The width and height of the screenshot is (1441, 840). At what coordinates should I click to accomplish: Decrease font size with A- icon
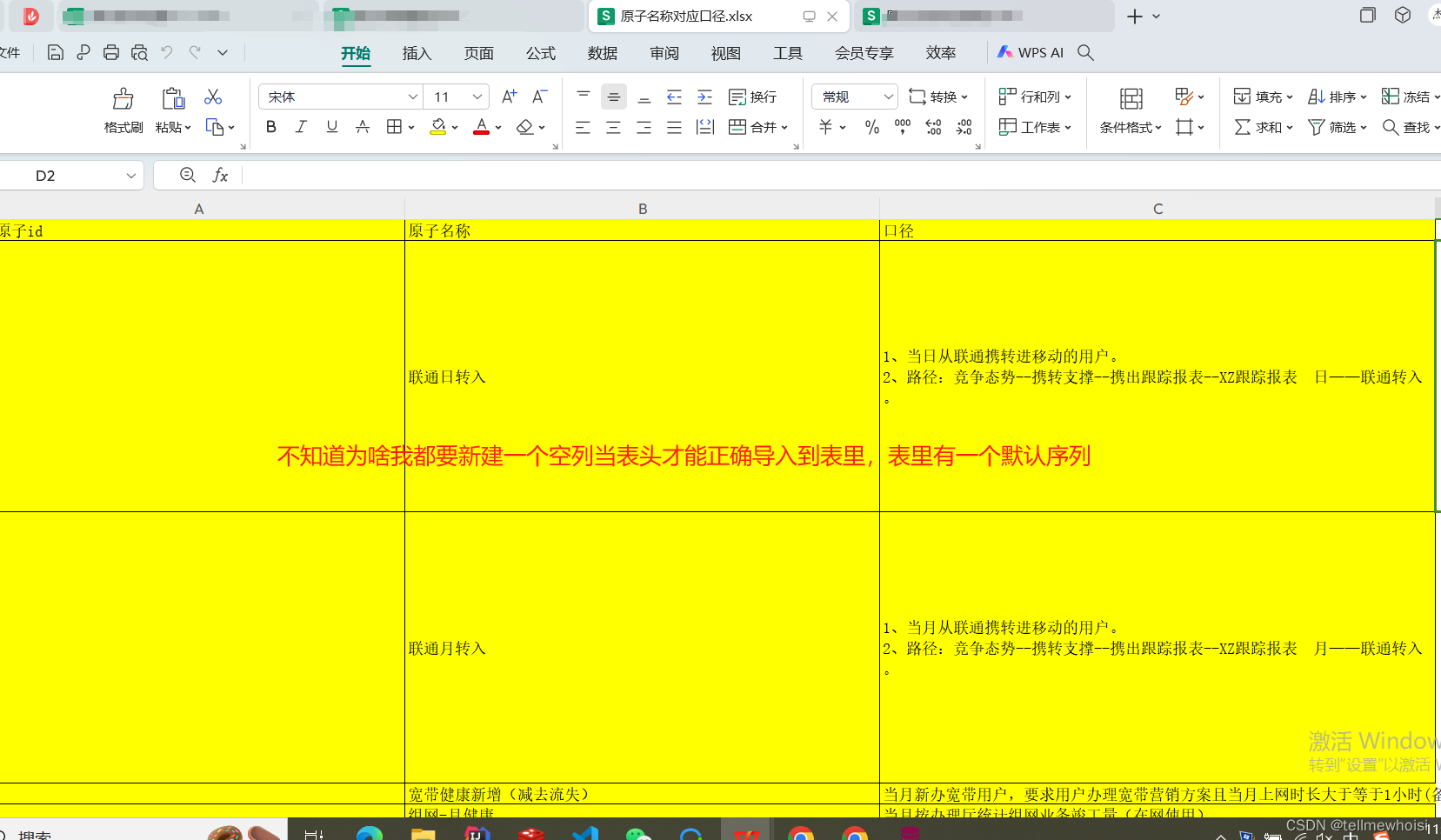click(540, 97)
